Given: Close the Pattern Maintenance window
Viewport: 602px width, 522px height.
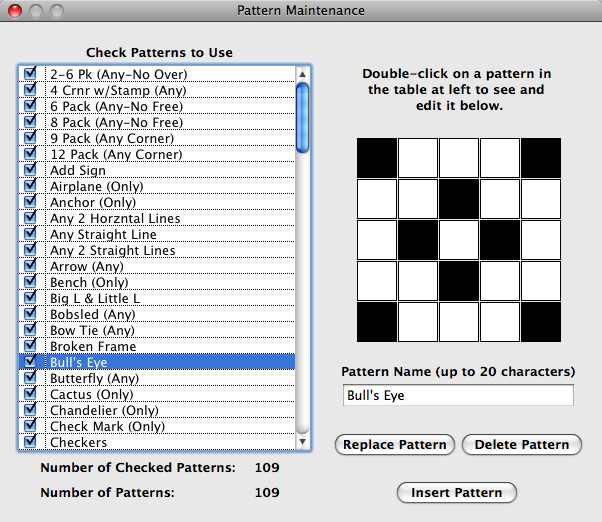Looking at the screenshot, I should pyautogui.click(x=12, y=10).
